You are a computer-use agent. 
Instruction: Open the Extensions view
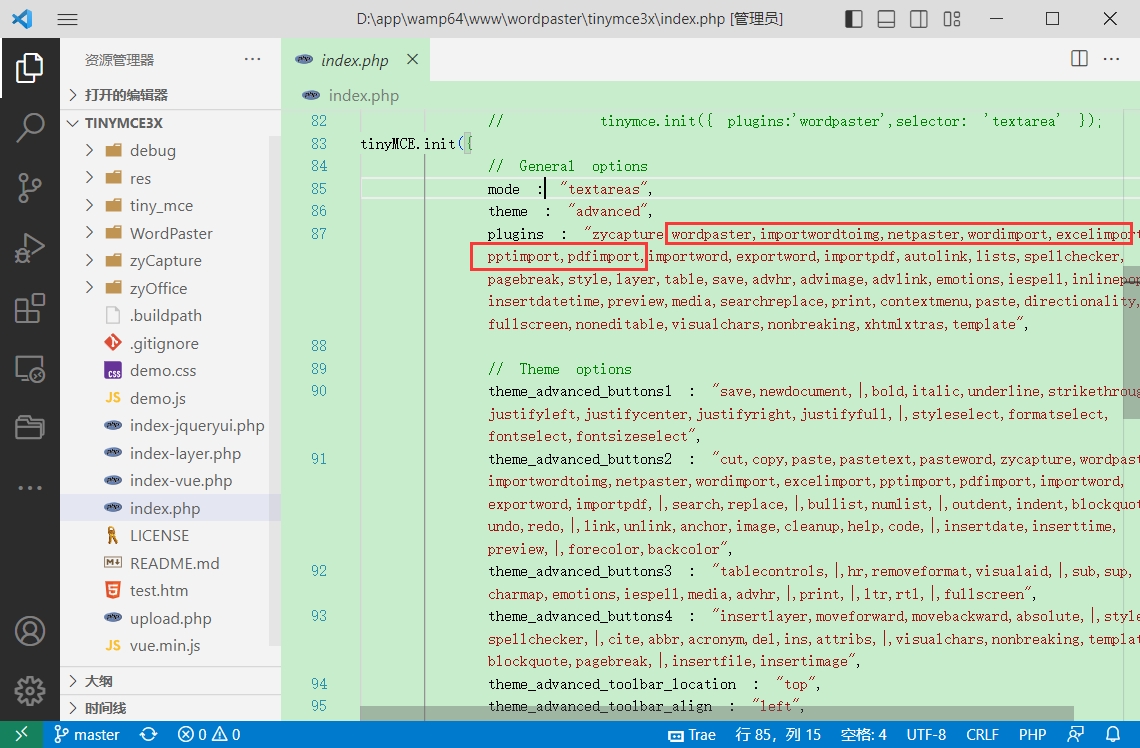(x=30, y=309)
